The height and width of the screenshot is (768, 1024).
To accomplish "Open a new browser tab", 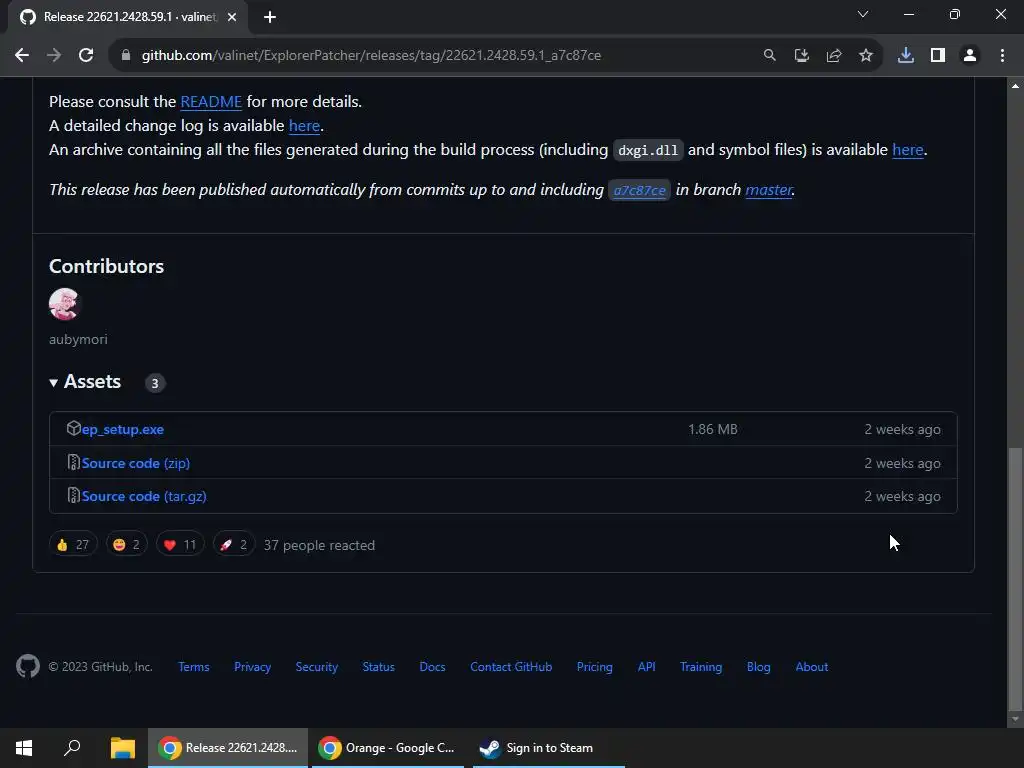I will 270,17.
